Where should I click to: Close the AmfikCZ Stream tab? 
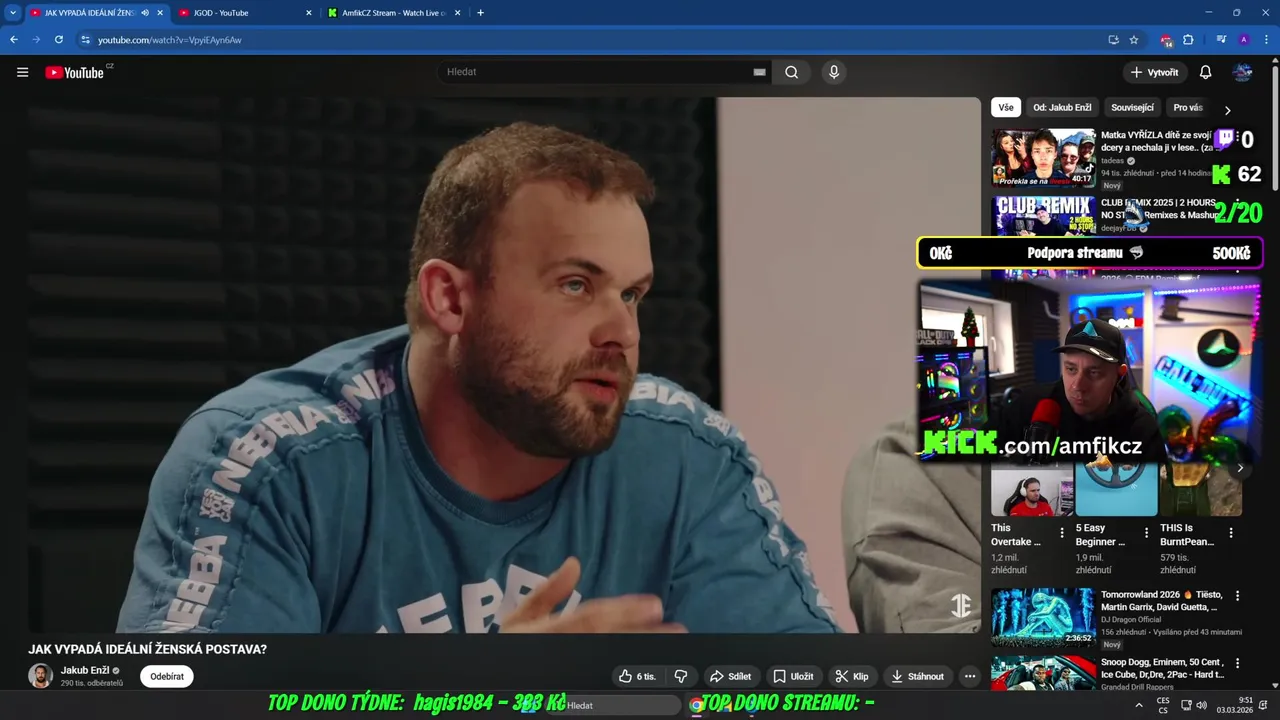[458, 13]
